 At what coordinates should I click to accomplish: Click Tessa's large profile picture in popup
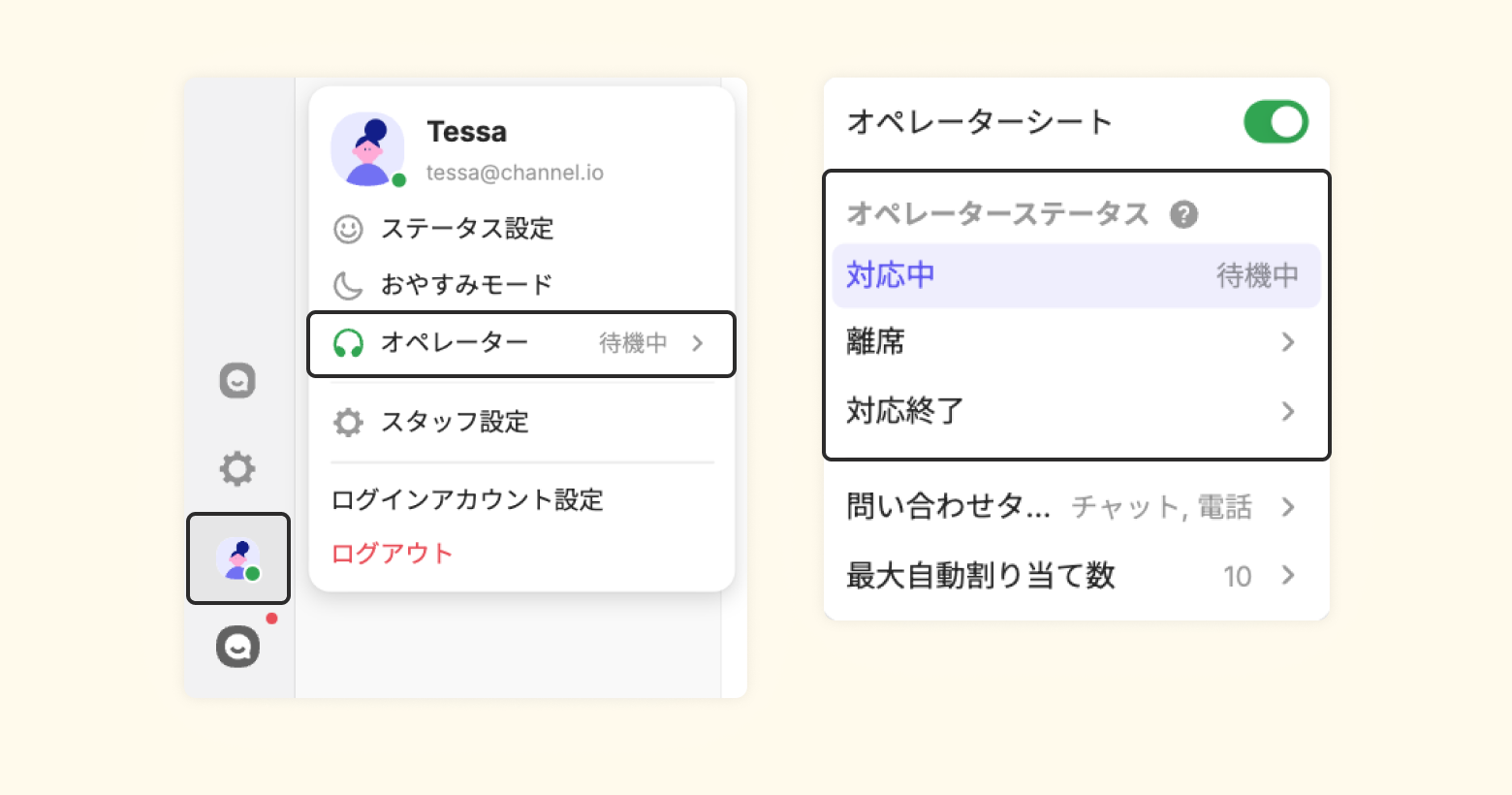tap(367, 149)
